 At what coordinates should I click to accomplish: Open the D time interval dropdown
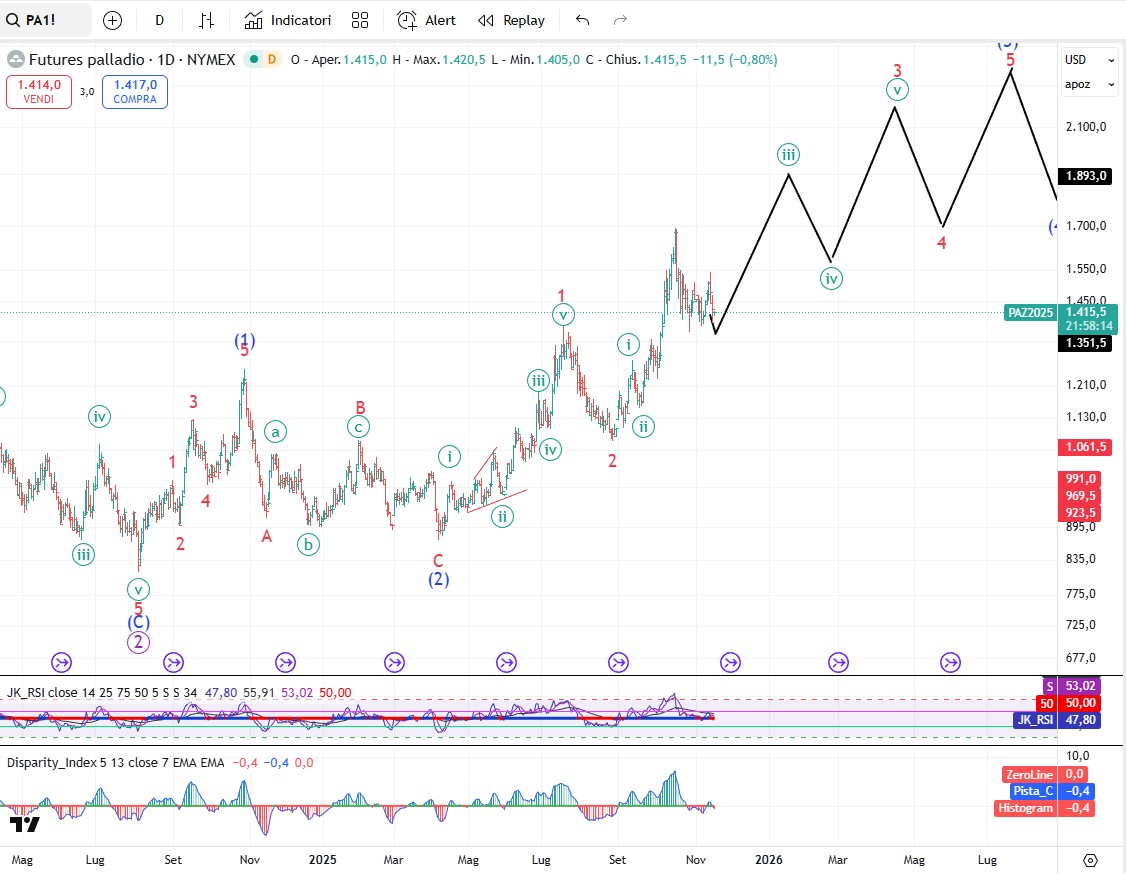pos(160,20)
